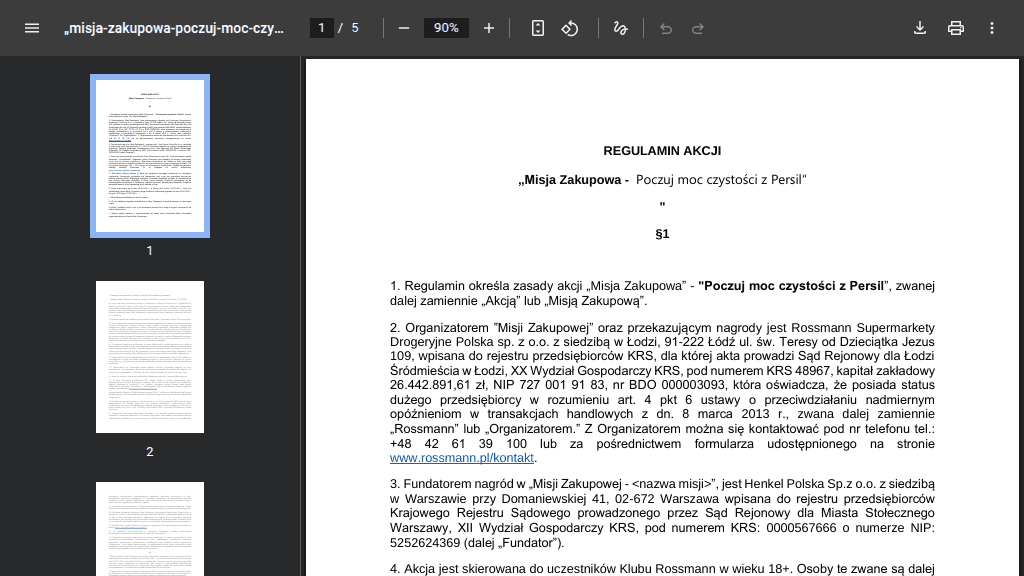This screenshot has width=1024, height=576.
Task: Zoom in with the plus icon
Action: pyautogui.click(x=488, y=28)
